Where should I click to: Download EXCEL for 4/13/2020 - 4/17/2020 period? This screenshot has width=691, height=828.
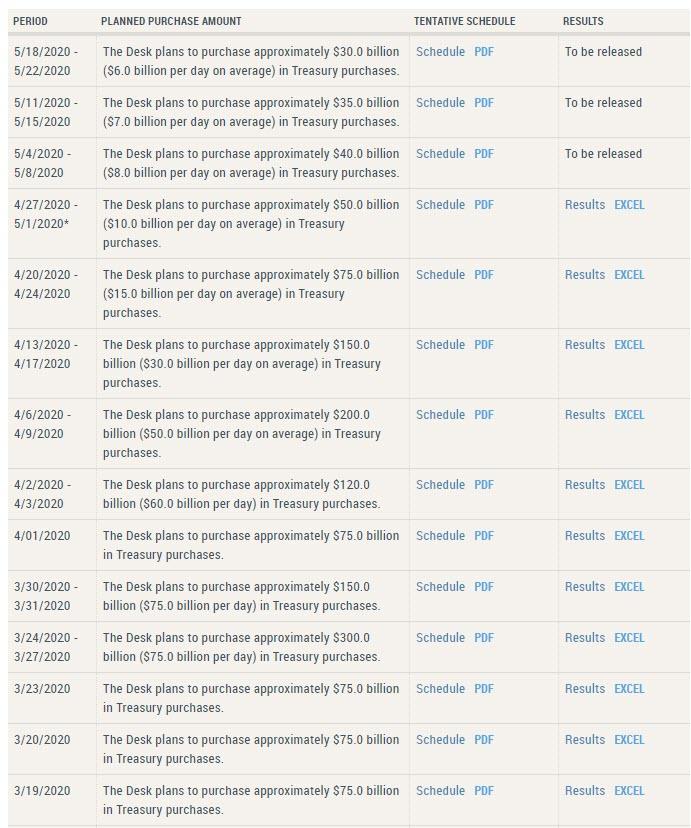(x=629, y=345)
